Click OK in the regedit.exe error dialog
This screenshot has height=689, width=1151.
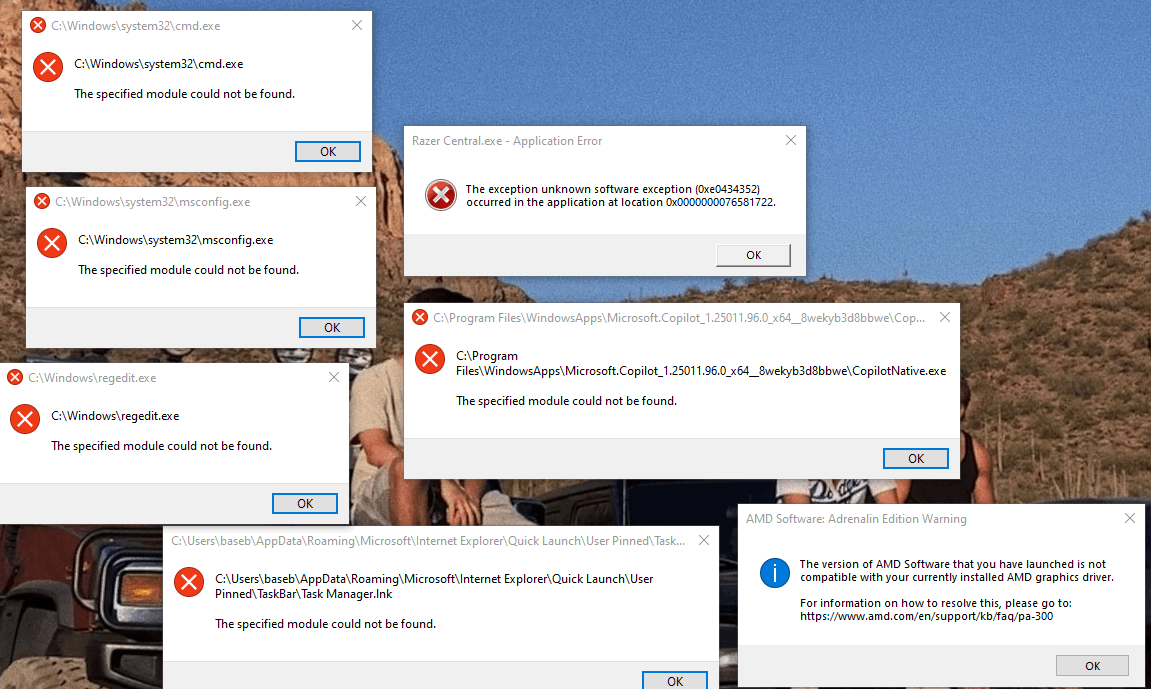click(305, 503)
